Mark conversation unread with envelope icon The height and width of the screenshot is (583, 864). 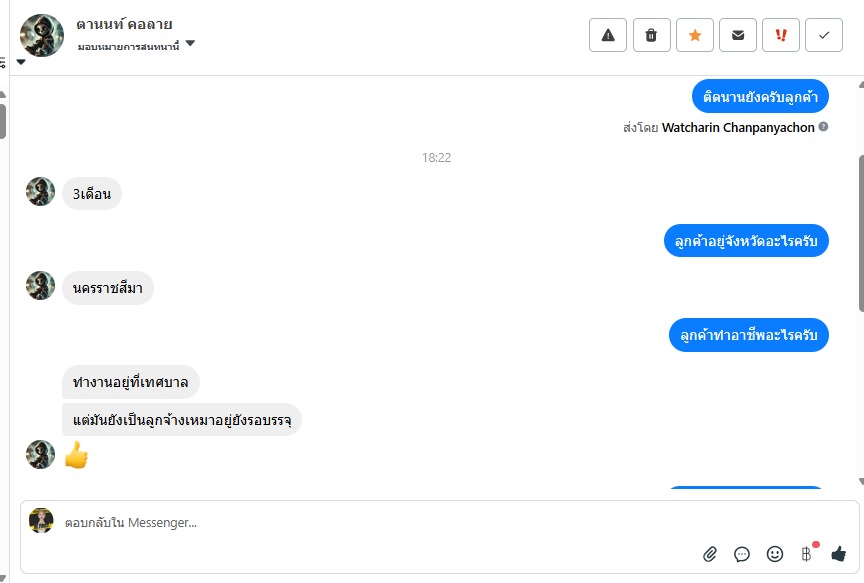click(x=738, y=35)
